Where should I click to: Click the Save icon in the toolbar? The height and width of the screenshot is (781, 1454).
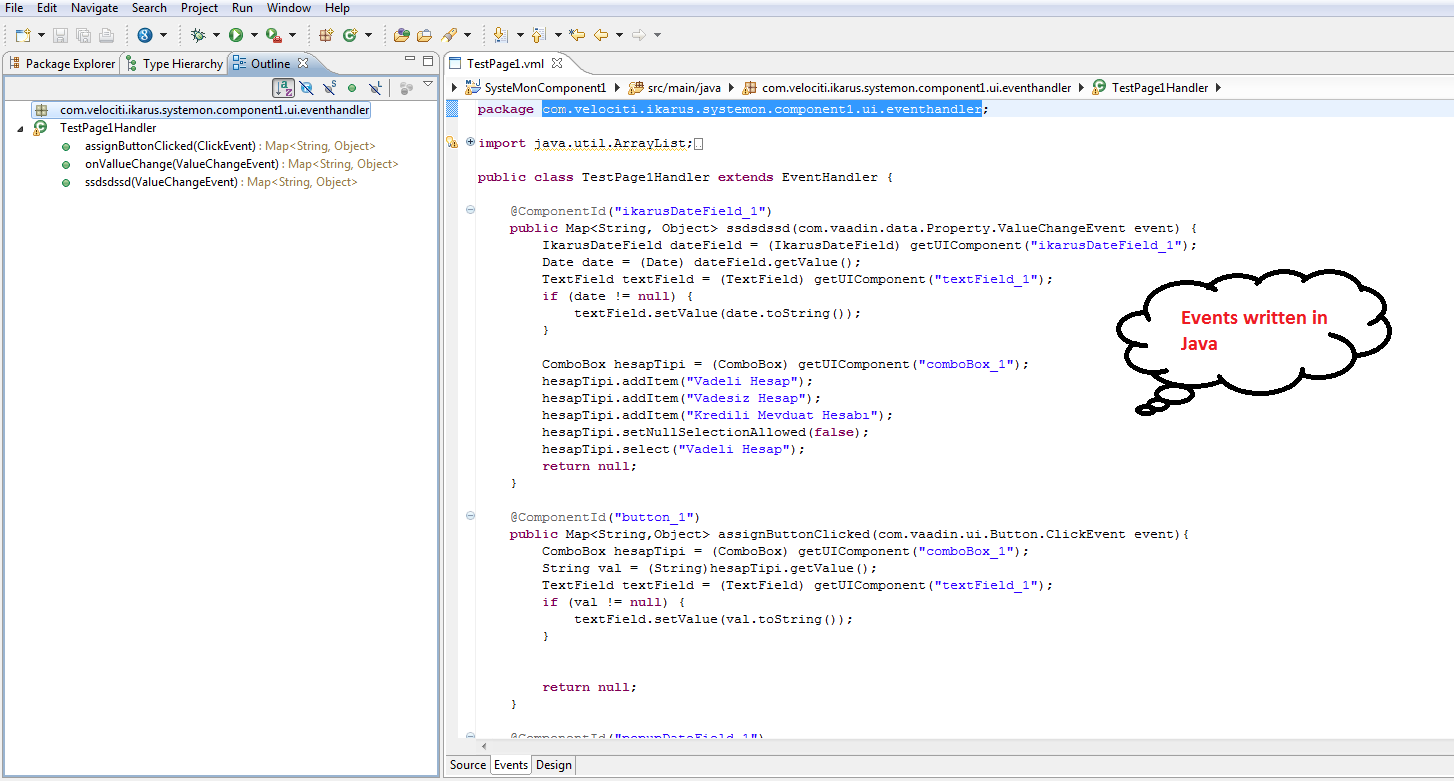click(60, 35)
